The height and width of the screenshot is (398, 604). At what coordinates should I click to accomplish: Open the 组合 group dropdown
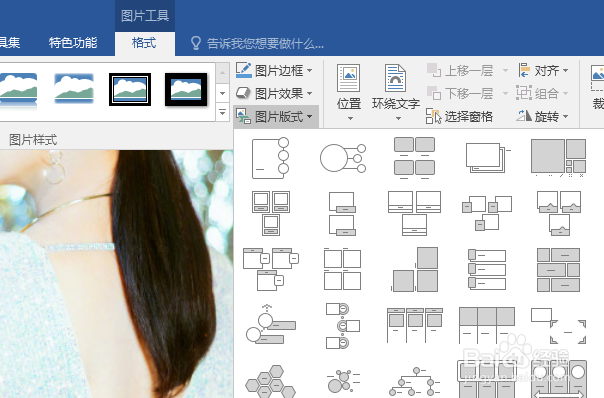tap(543, 93)
